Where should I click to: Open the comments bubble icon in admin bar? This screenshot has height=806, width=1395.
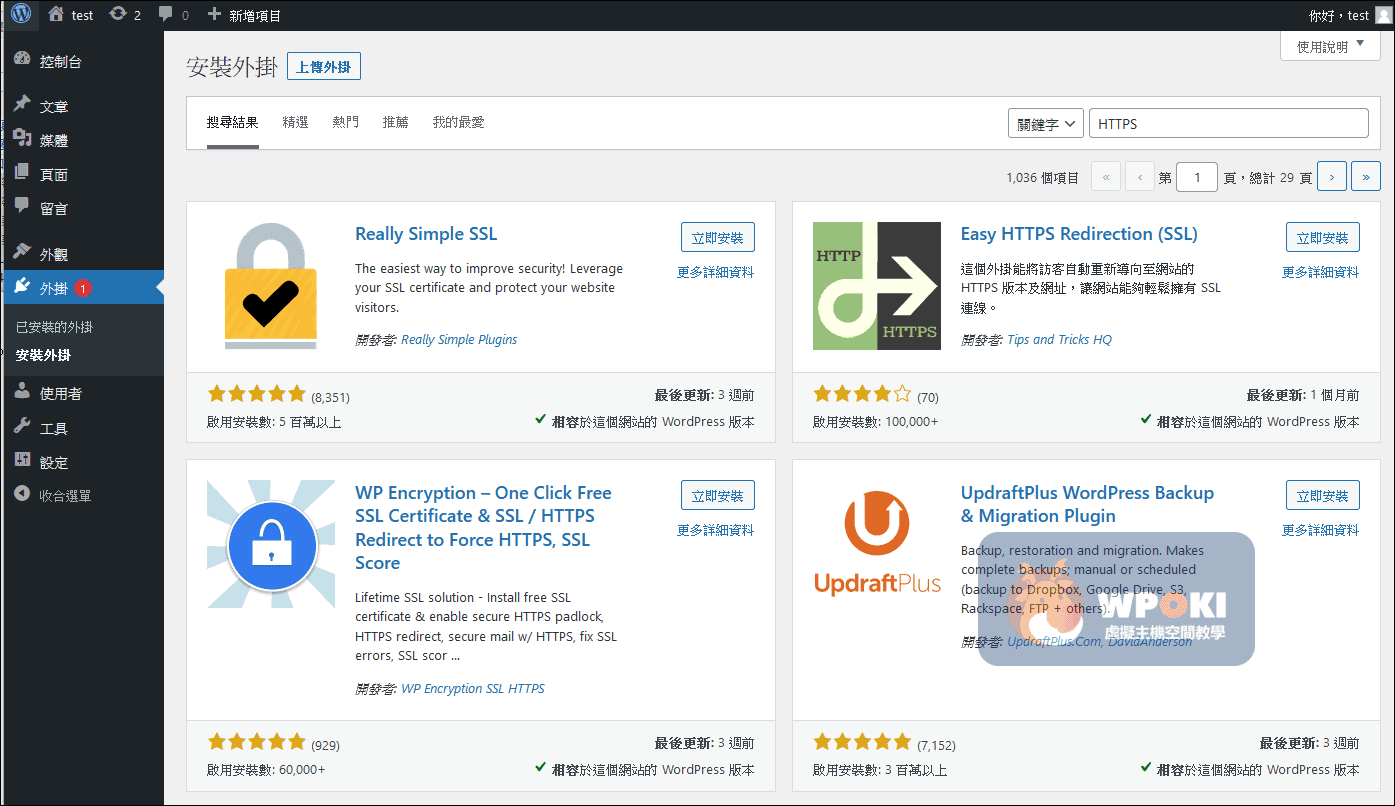point(166,15)
